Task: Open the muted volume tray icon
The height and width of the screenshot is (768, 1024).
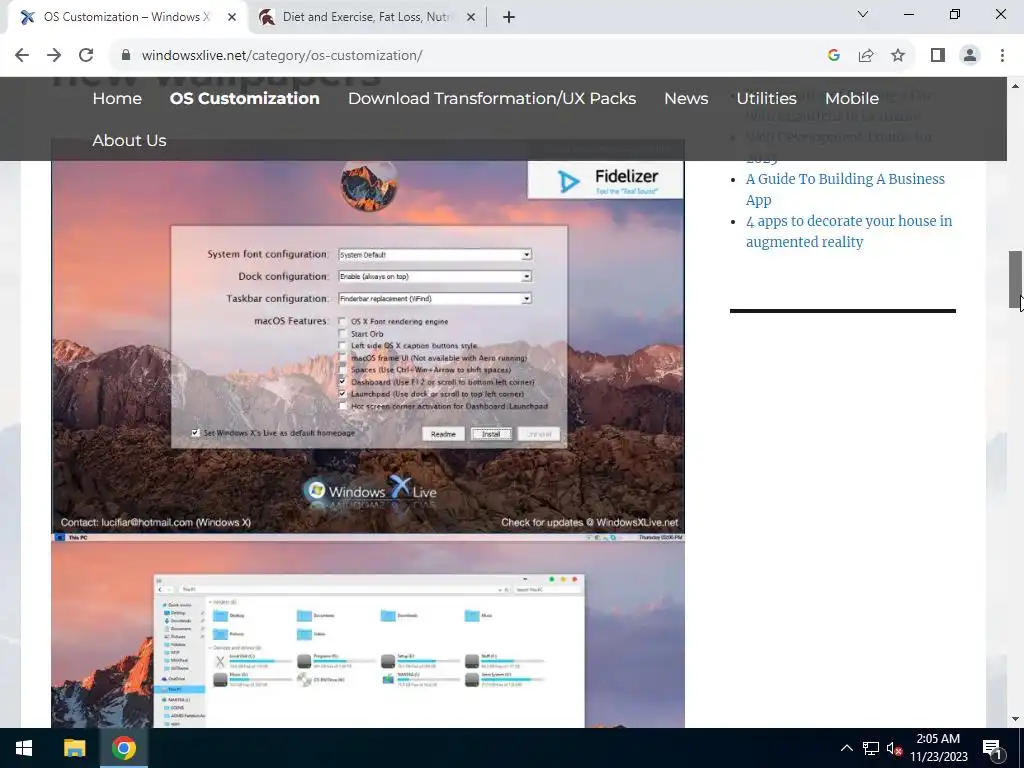Action: coord(894,748)
